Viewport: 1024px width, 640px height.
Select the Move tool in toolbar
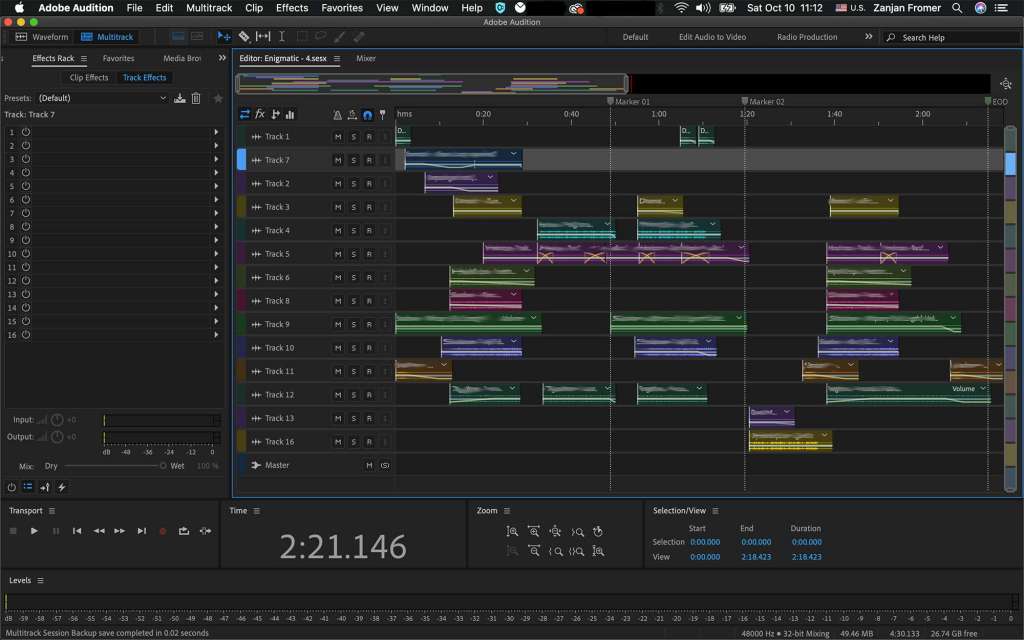tap(224, 37)
